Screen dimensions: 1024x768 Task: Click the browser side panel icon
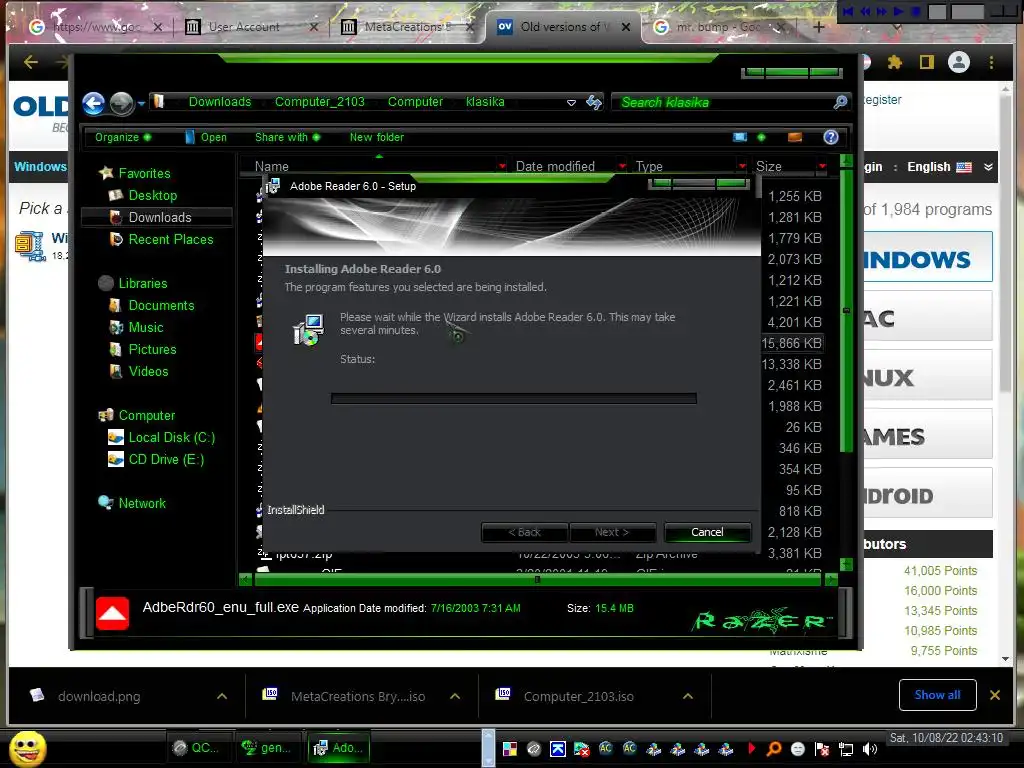tap(927, 62)
